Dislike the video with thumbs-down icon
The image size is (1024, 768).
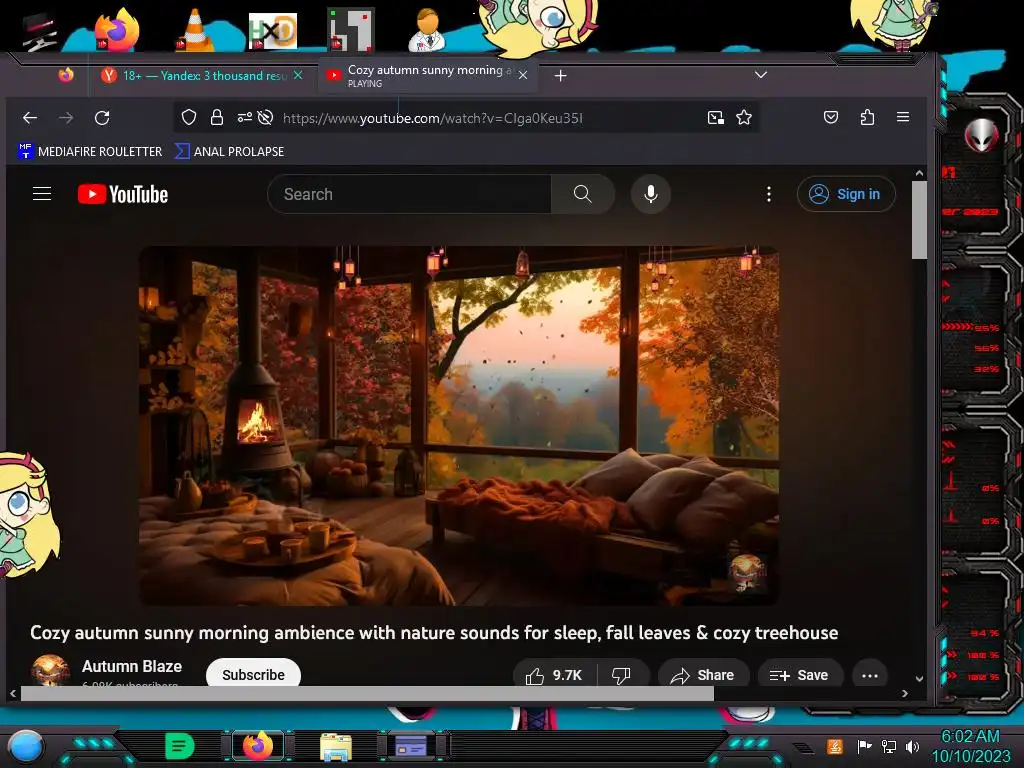(x=621, y=675)
